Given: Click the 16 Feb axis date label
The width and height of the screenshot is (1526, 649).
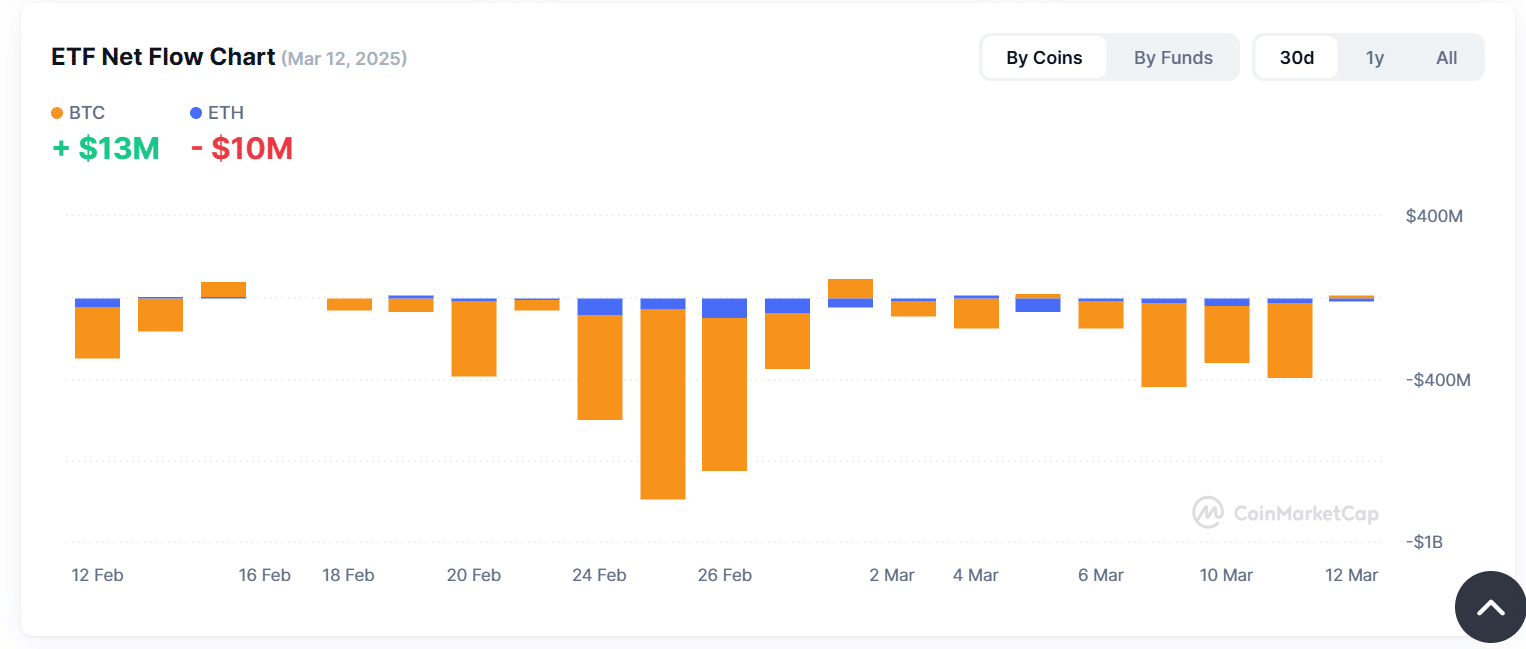Looking at the screenshot, I should pos(265,575).
